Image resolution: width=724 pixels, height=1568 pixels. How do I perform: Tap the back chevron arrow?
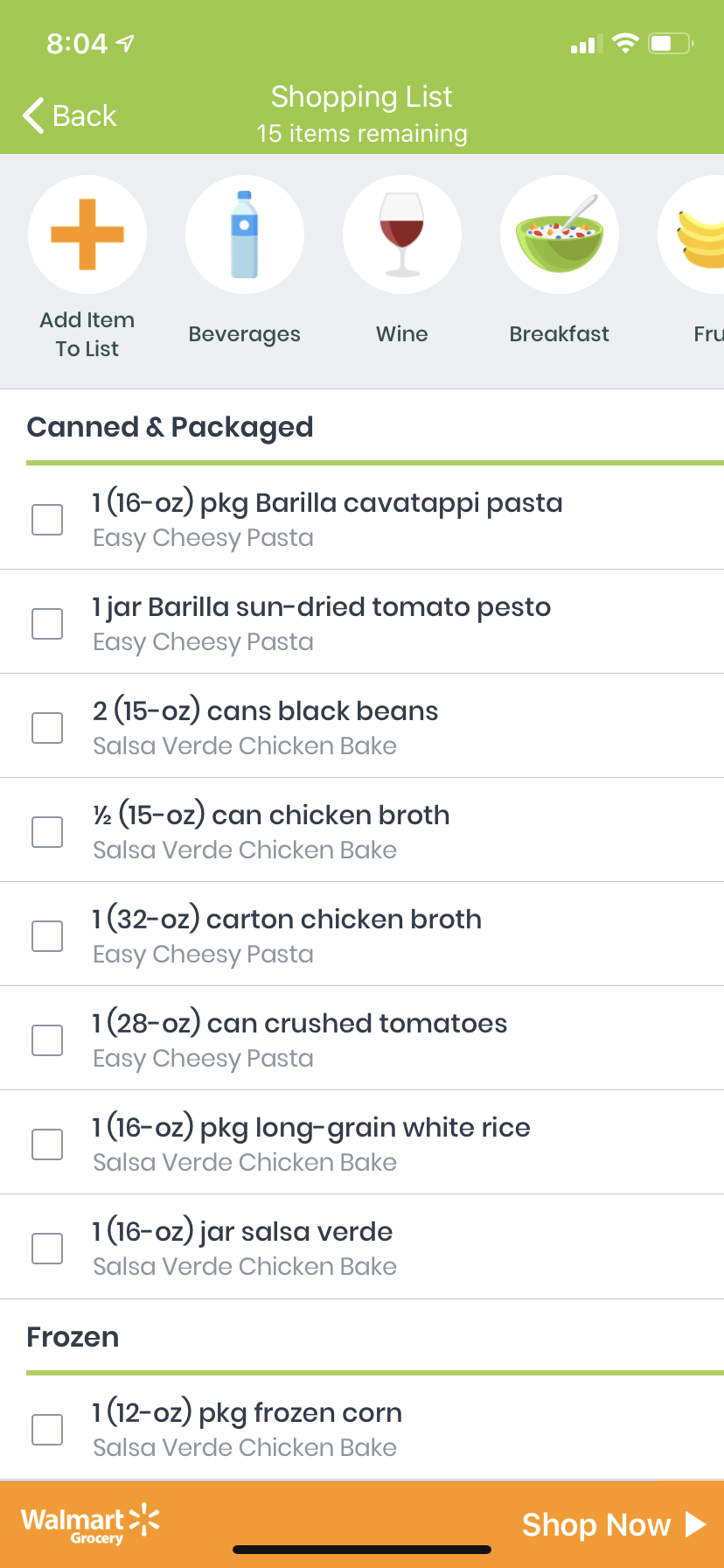[33, 115]
